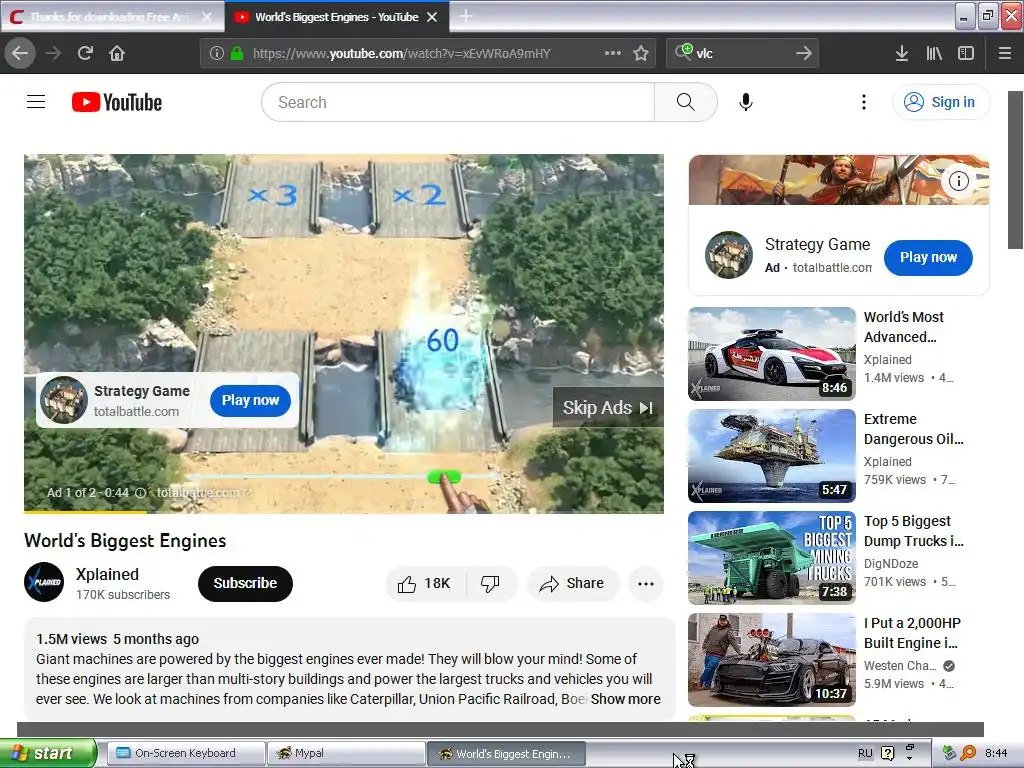Dislike the video with the thumbs down icon
The height and width of the screenshot is (768, 1024).
click(x=491, y=583)
